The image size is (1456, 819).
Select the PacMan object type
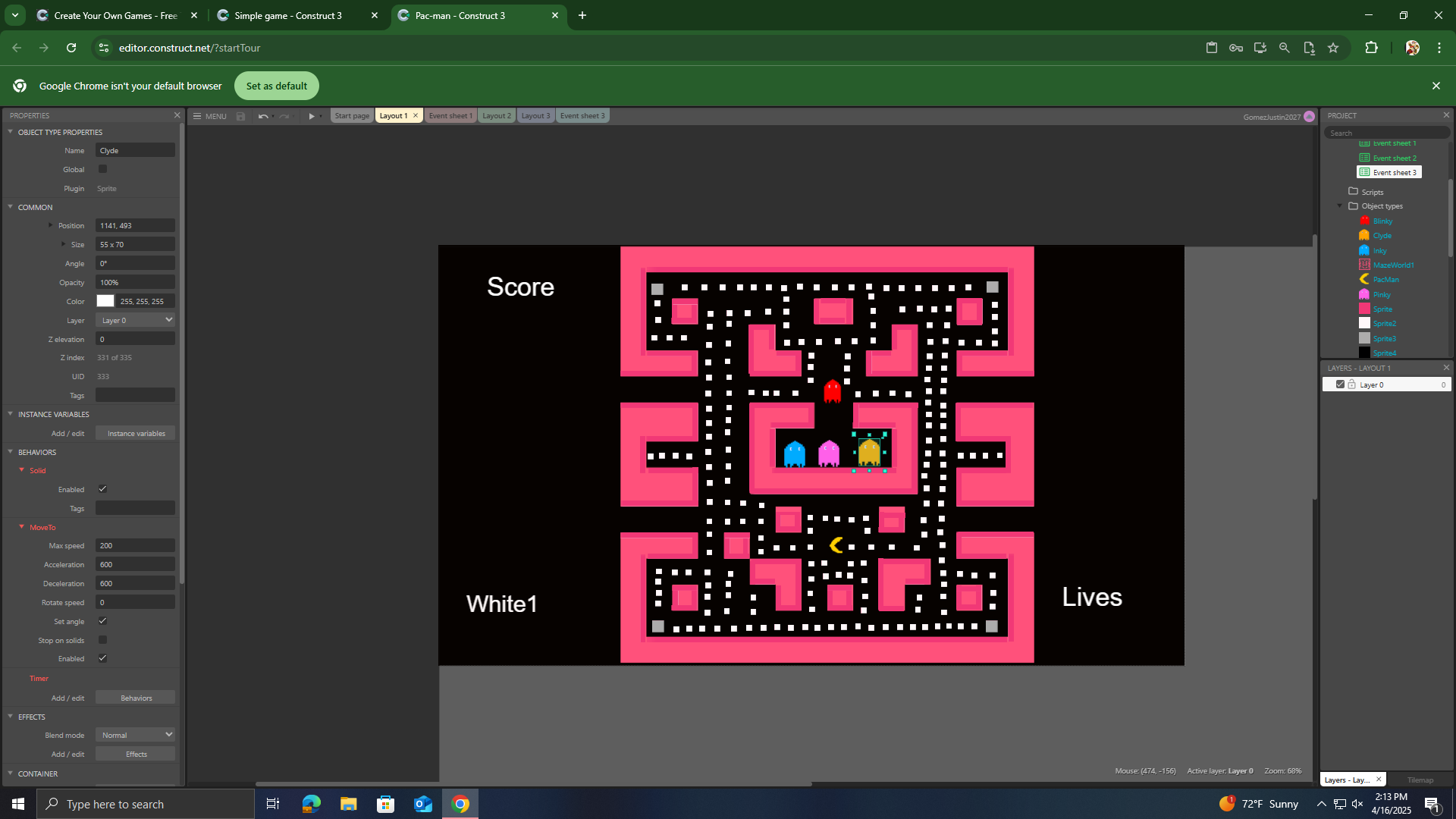click(x=1385, y=280)
